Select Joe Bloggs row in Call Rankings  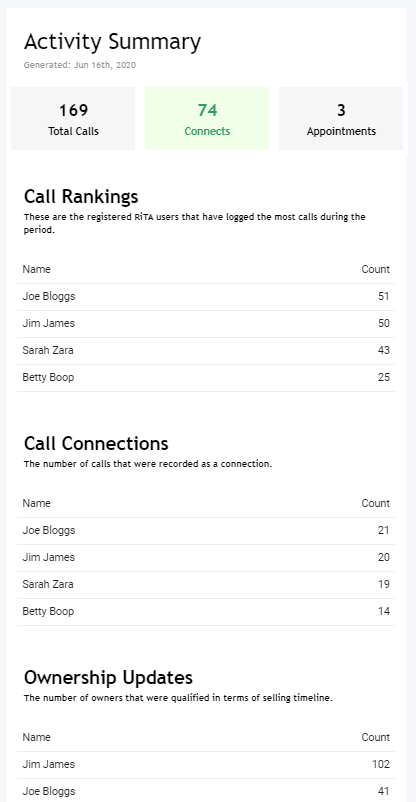click(206, 297)
